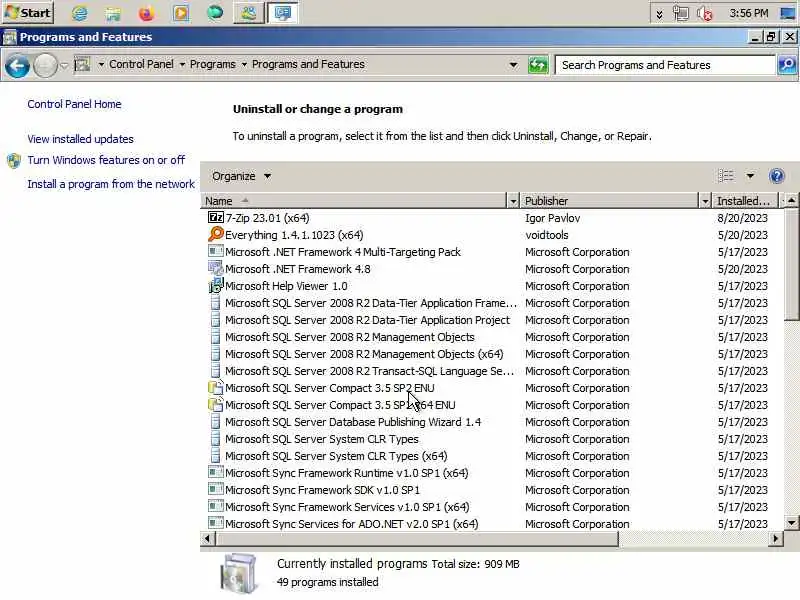Click the Windows features shield icon
Screen dimensions: 800x600
coord(14,161)
